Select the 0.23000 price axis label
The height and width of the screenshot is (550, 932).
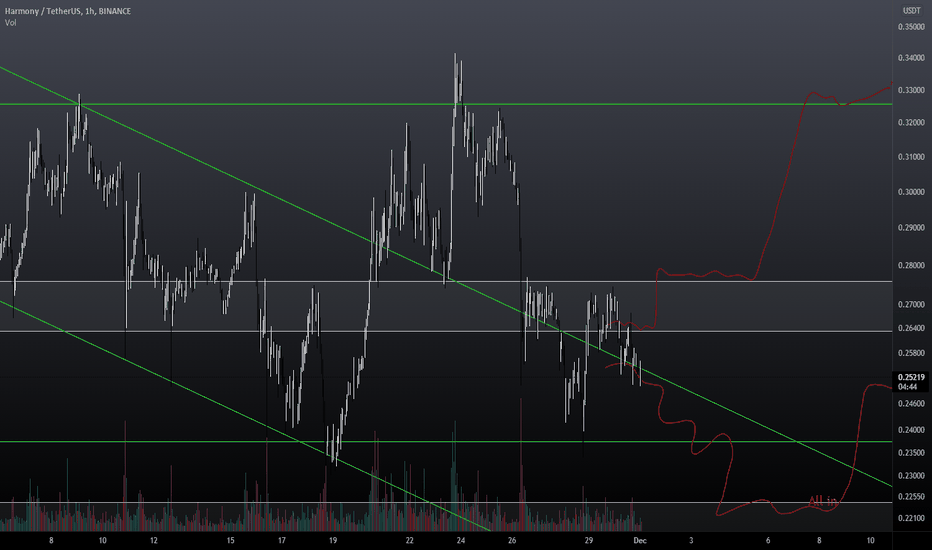(911, 476)
